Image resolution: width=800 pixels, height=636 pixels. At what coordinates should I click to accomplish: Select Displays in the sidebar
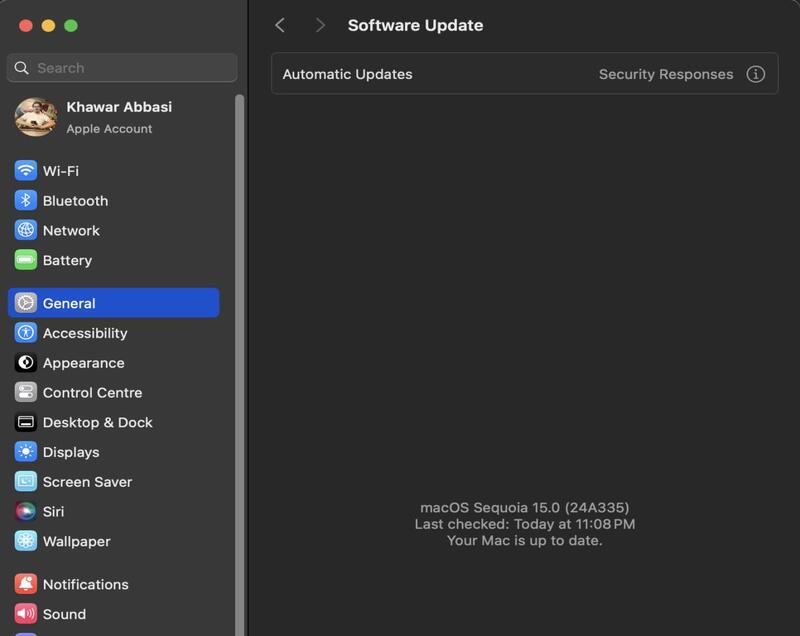[71, 452]
